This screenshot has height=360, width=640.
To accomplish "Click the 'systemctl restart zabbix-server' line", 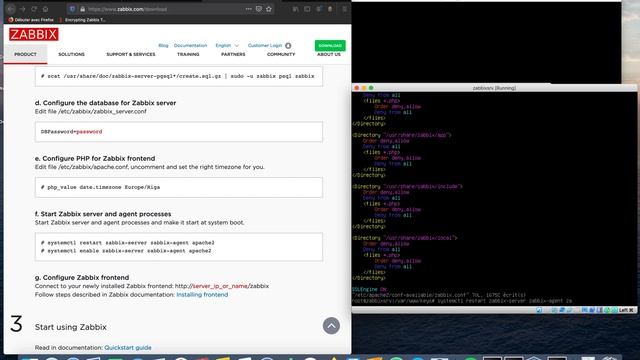I will (x=128, y=243).
